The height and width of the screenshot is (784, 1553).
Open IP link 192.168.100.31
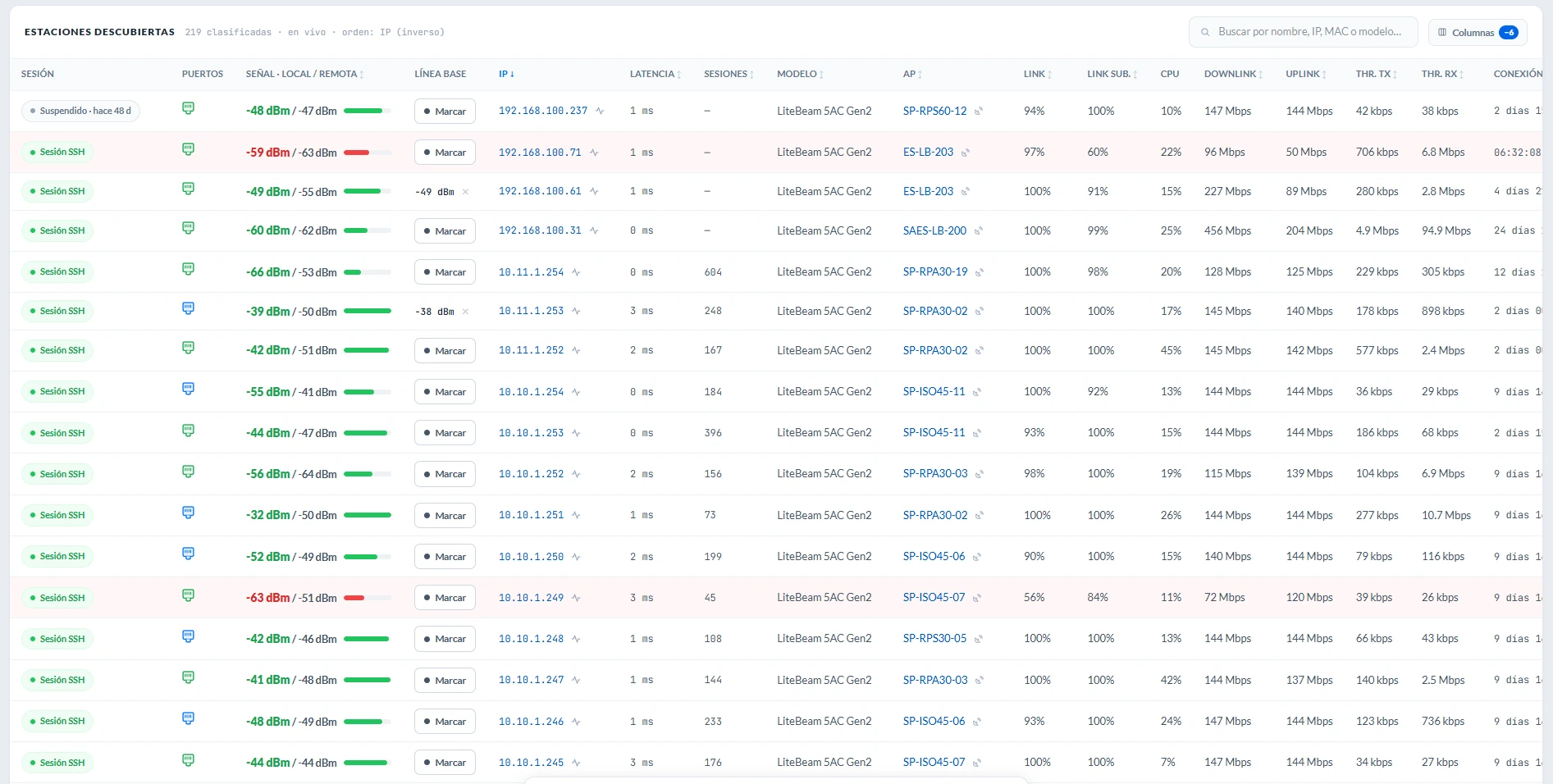point(540,230)
